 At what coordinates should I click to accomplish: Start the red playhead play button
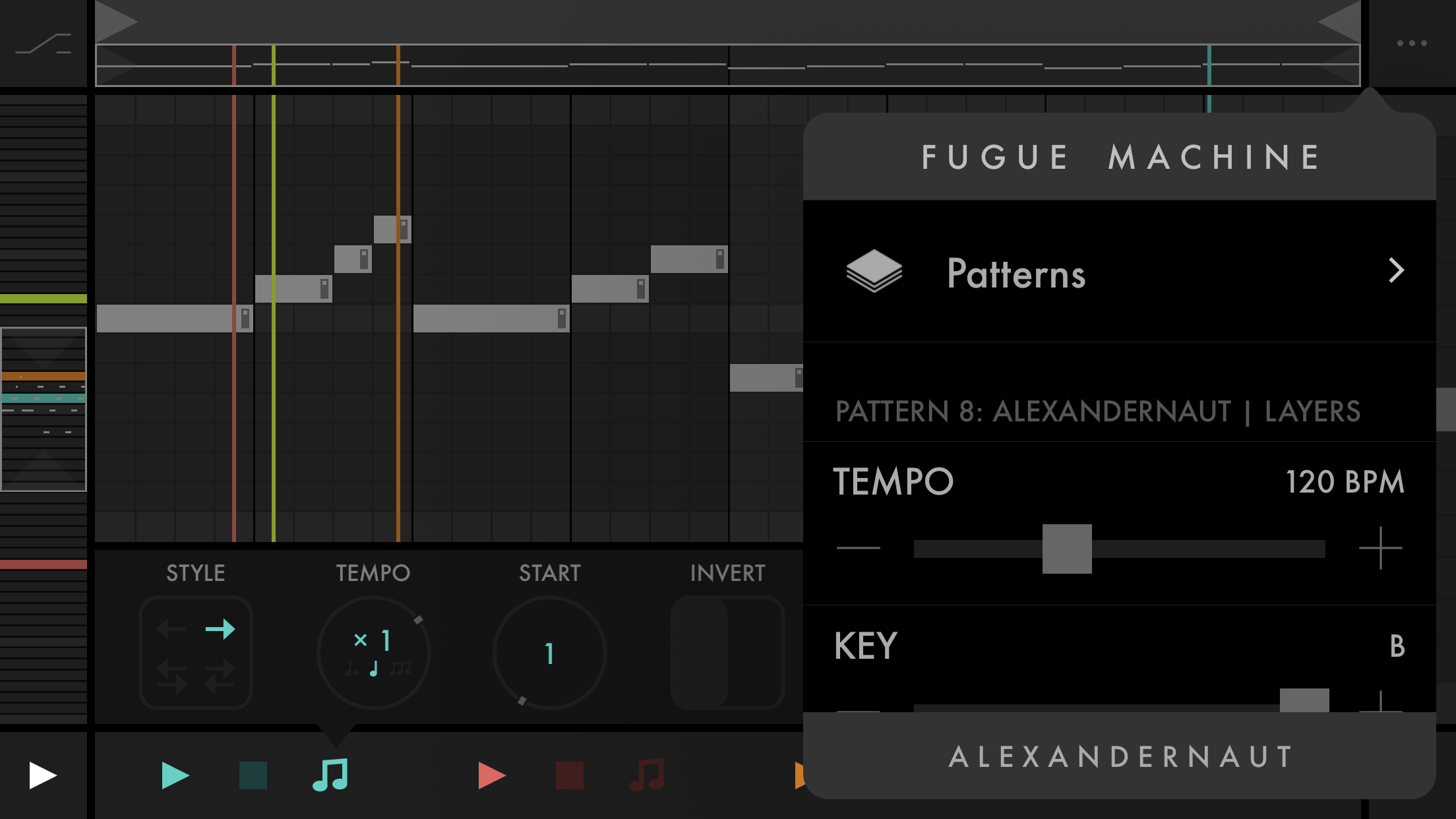pyautogui.click(x=491, y=775)
